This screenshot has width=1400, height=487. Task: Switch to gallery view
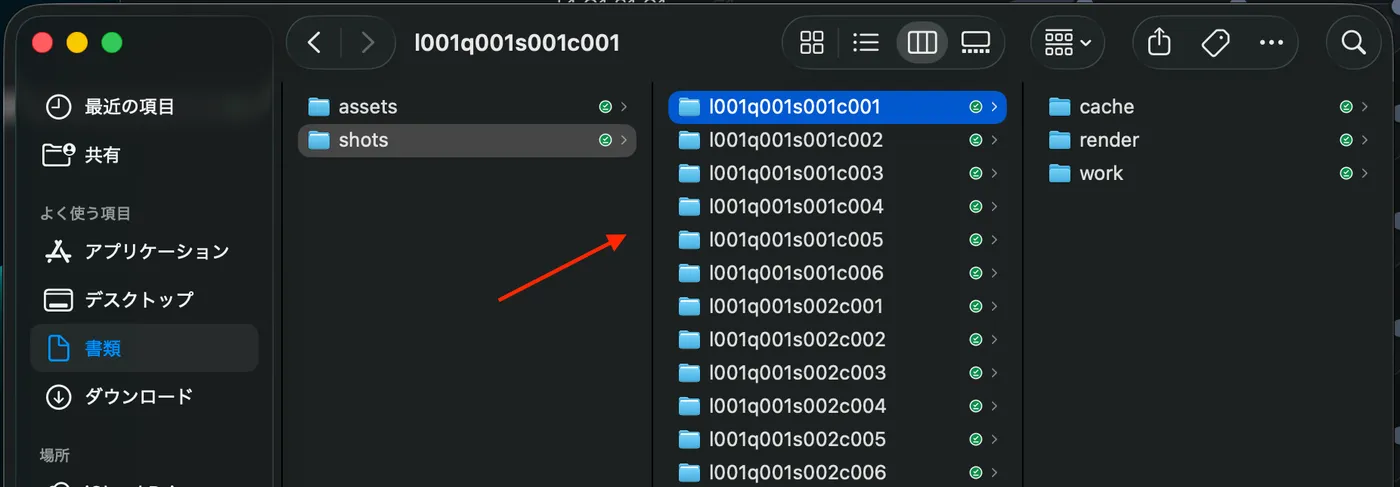pyautogui.click(x=975, y=42)
